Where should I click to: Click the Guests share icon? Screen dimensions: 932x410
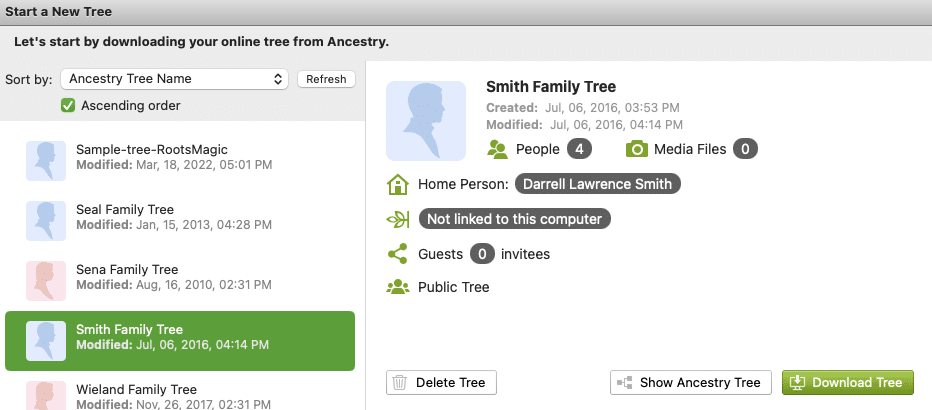398,254
